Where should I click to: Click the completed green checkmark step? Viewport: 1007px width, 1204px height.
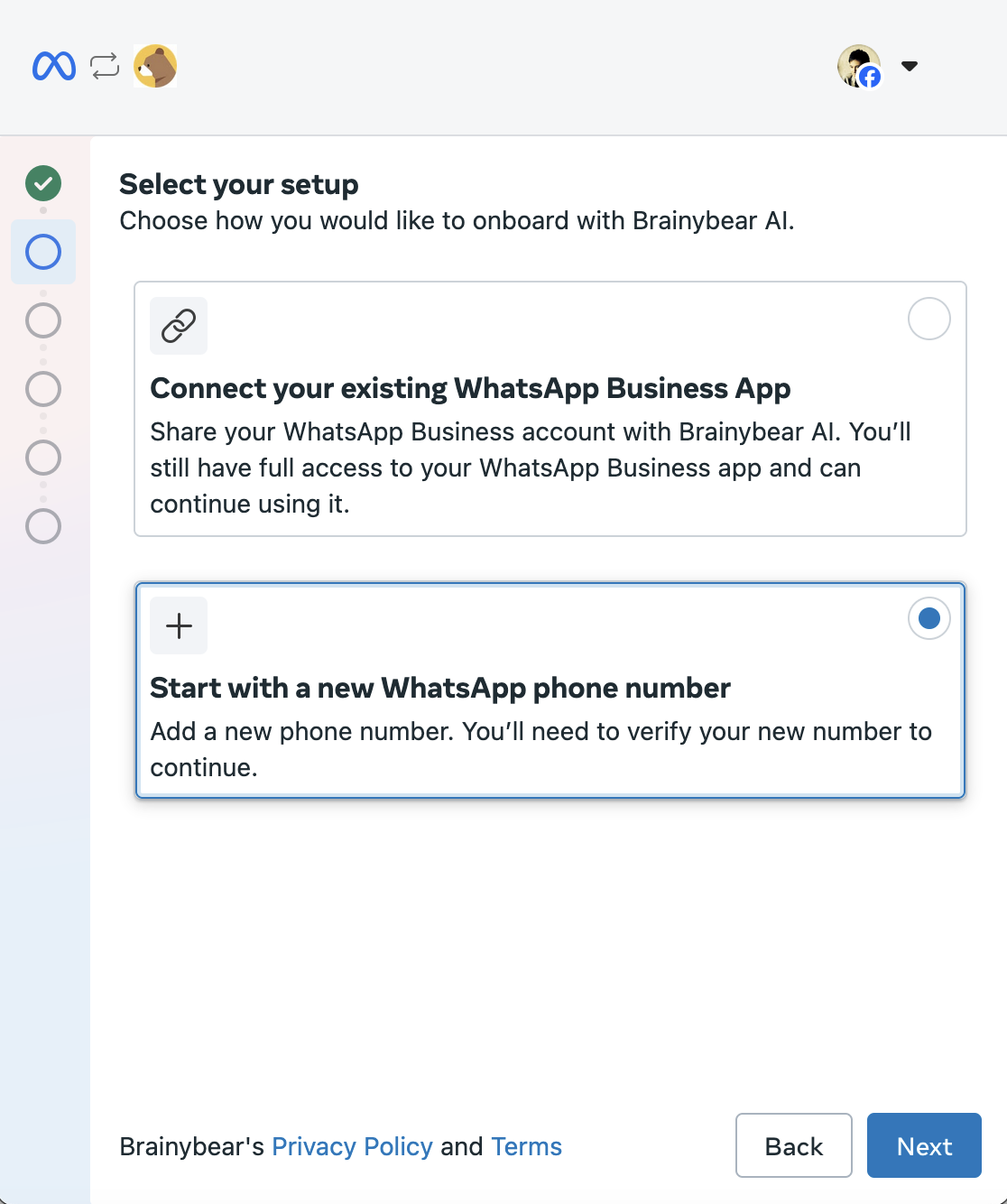point(43,183)
